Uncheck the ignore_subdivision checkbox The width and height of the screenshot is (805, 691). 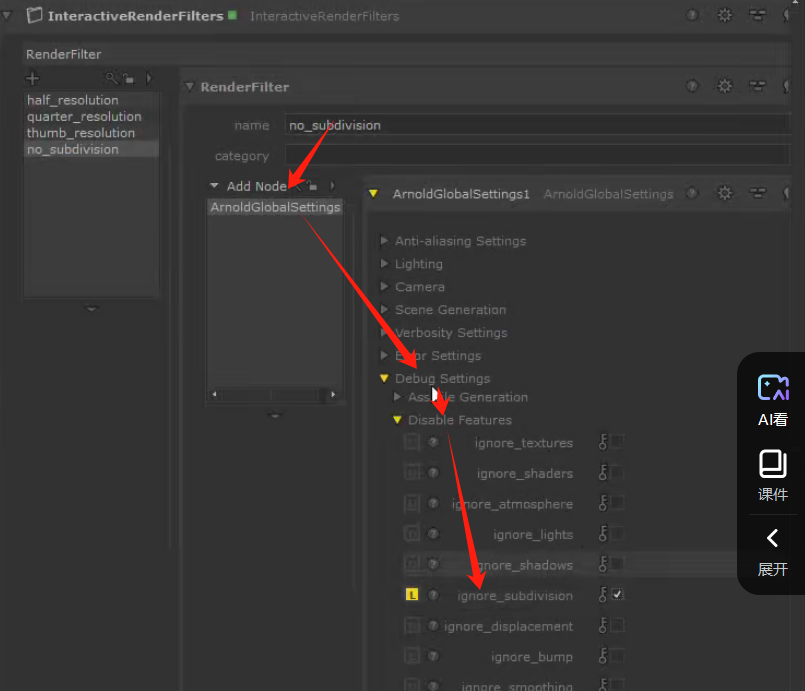tap(618, 595)
